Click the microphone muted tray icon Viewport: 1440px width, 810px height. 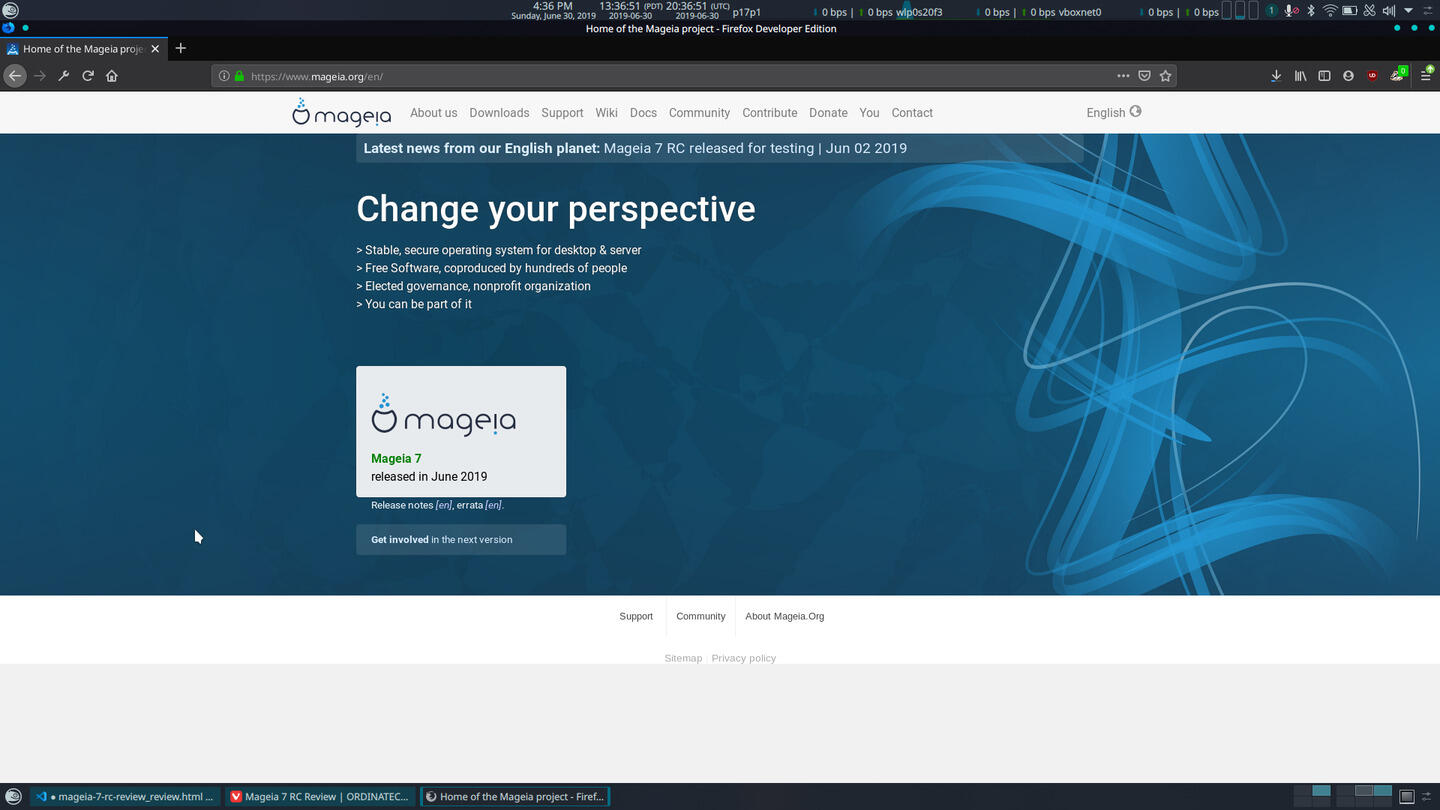(1291, 11)
